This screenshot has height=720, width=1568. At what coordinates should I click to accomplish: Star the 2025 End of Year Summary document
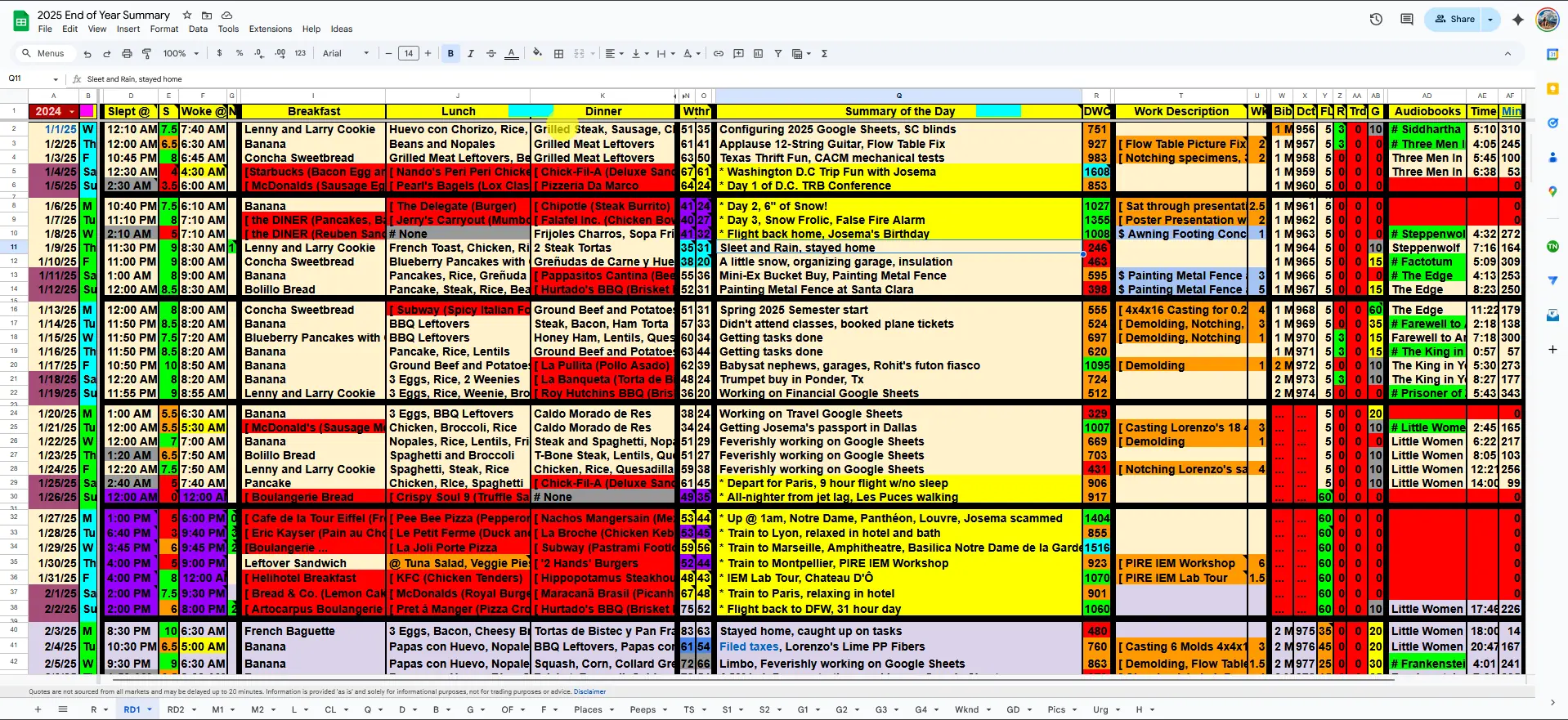point(187,15)
